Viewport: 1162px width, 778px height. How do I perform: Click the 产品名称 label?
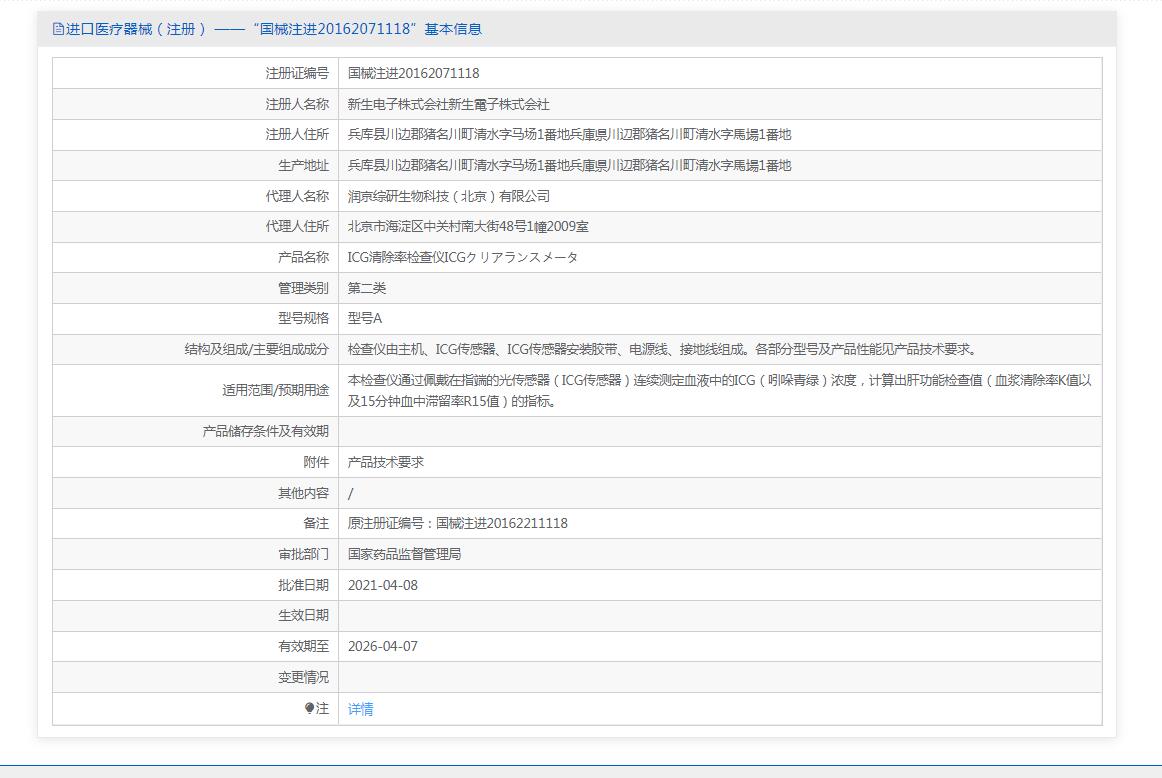[304, 258]
